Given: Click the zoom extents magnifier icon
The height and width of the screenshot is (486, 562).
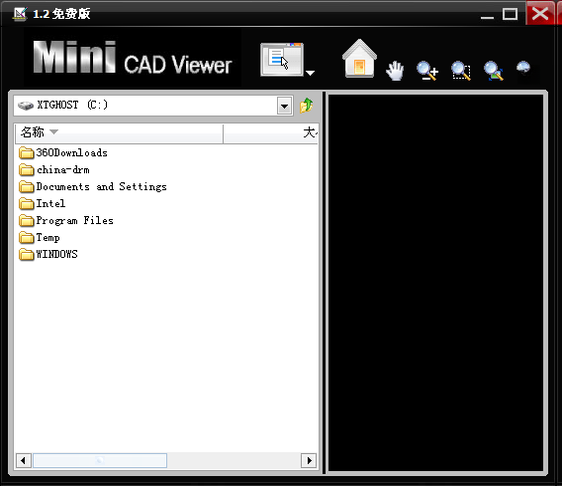Looking at the screenshot, I should click(494, 71).
